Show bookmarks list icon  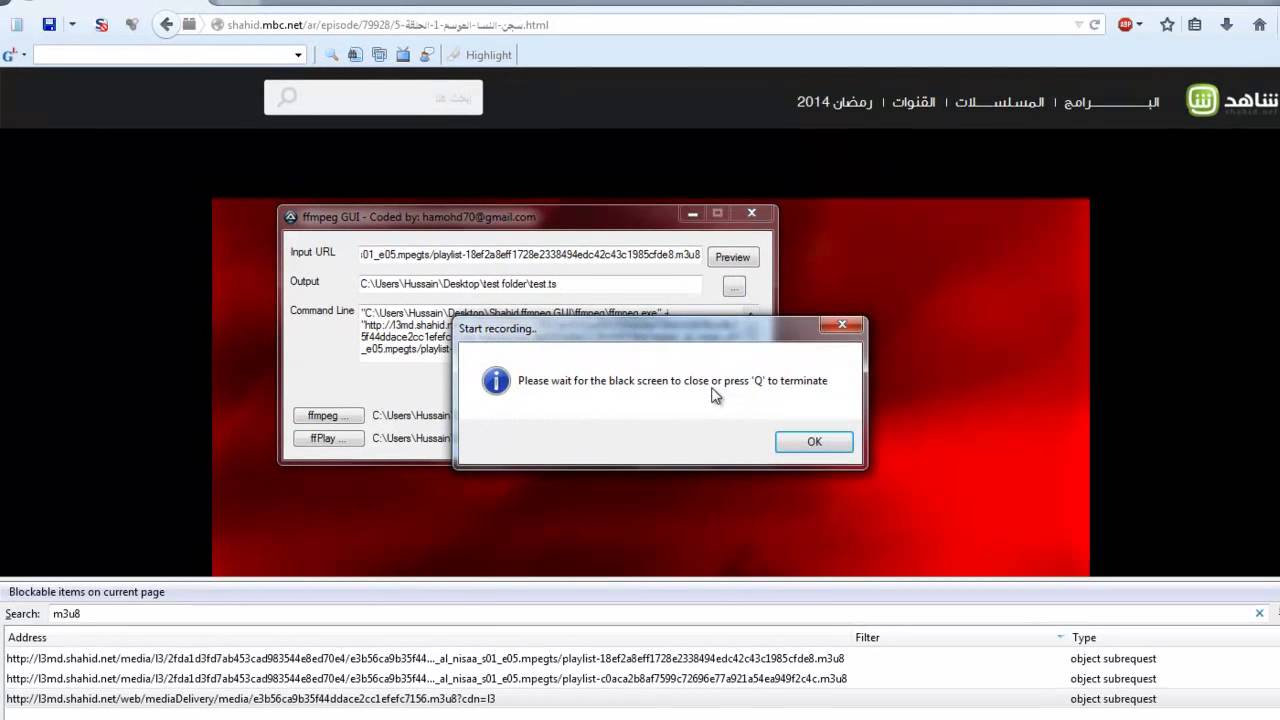pyautogui.click(x=1195, y=25)
